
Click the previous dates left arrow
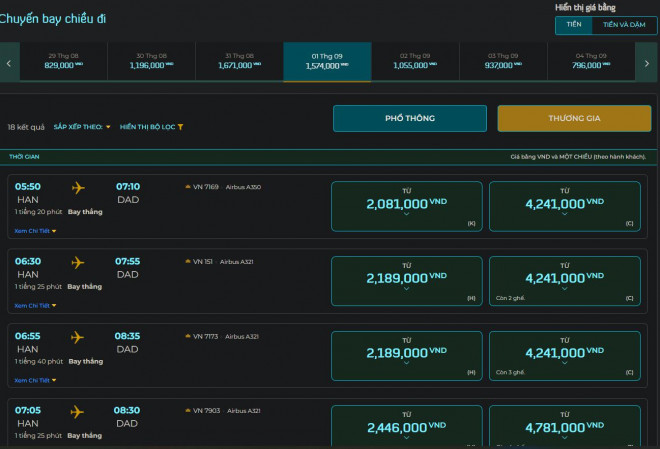tap(8, 62)
